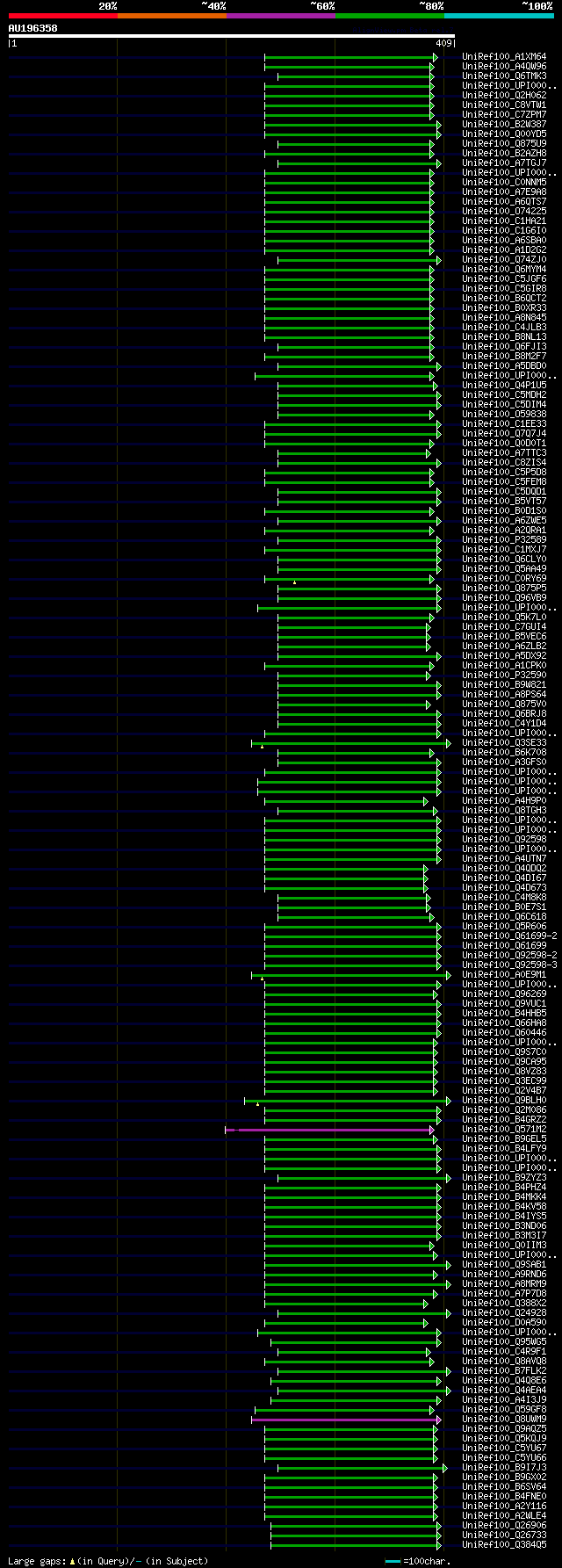Screen dimensions: 562x1568
Task: Select hit label UniRef100_A1D2G2
Action: coord(504,250)
